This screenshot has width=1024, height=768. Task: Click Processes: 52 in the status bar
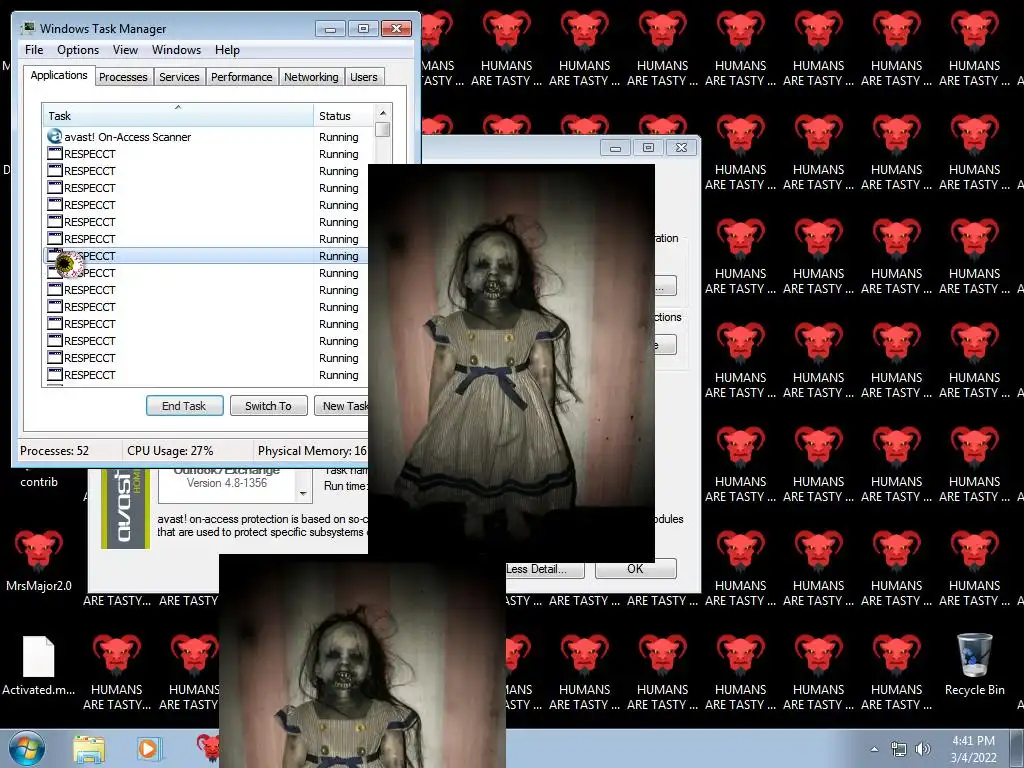54,451
